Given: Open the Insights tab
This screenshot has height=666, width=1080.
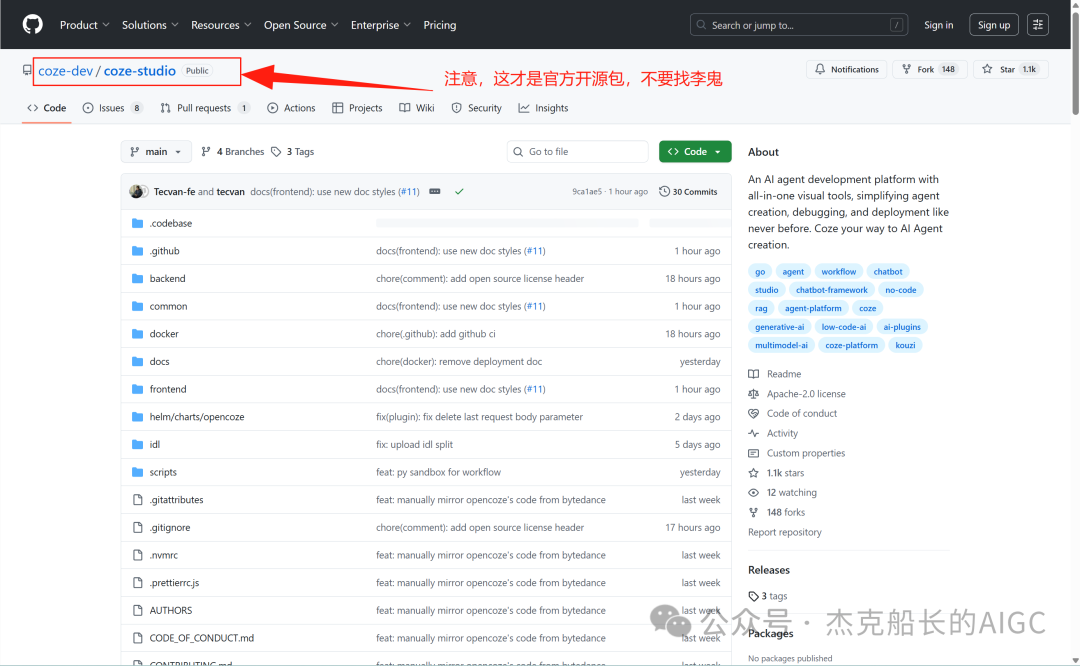Looking at the screenshot, I should 543,108.
